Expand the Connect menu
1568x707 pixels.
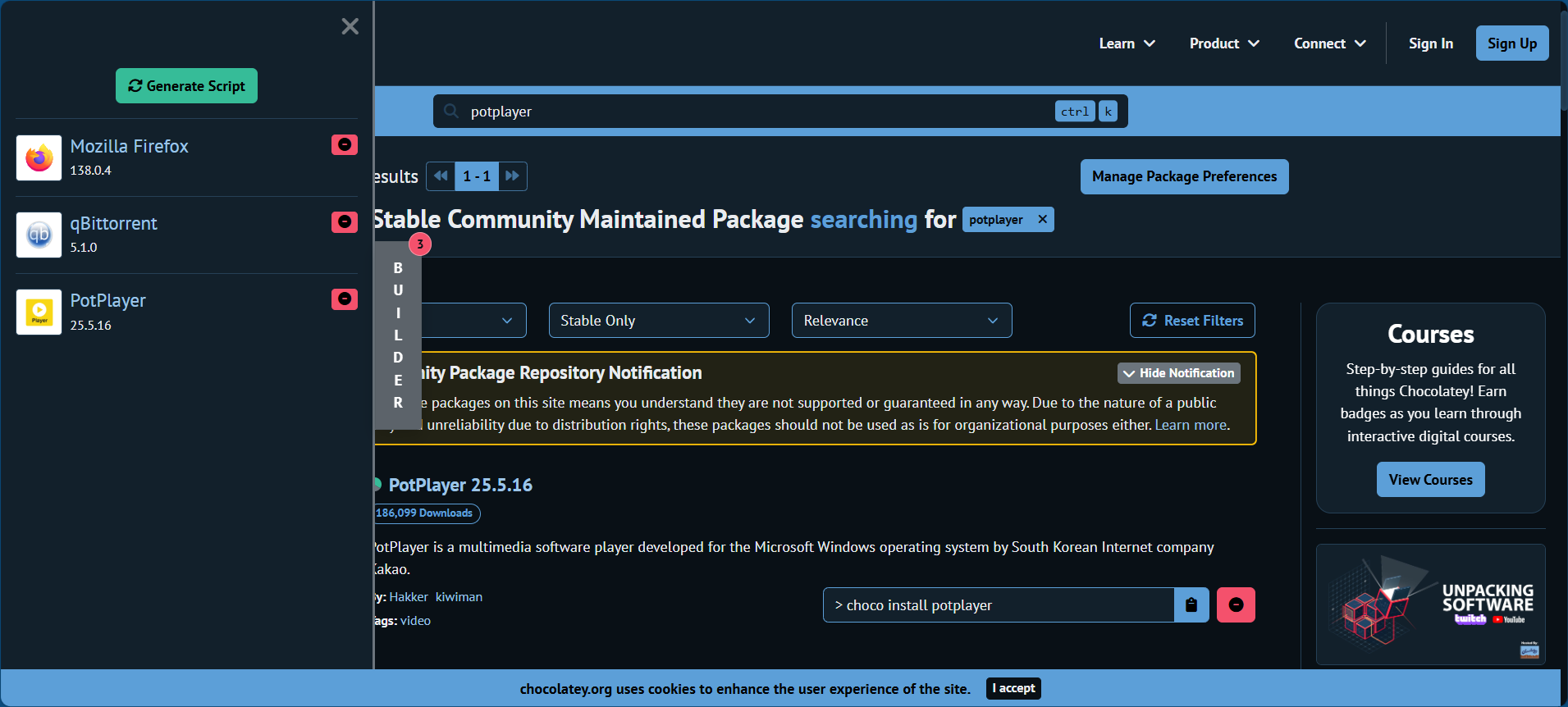1330,43
